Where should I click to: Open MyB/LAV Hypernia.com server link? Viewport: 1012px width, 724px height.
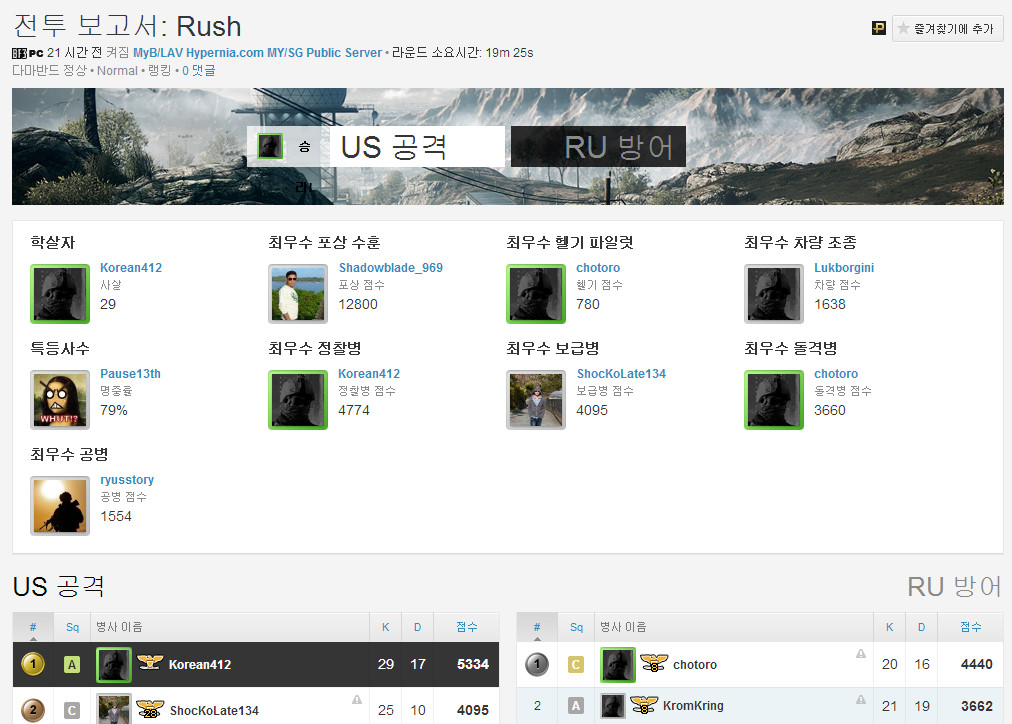coord(257,52)
